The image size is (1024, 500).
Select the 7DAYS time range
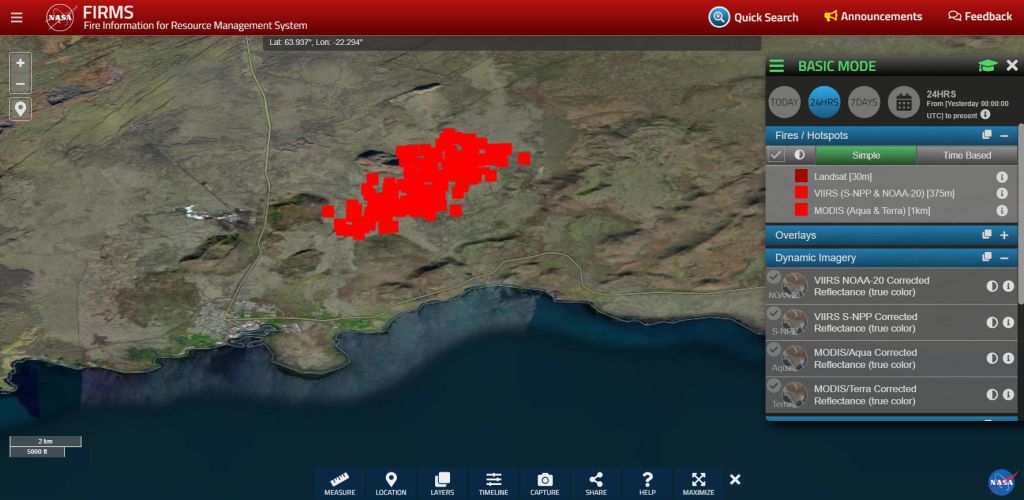click(863, 102)
